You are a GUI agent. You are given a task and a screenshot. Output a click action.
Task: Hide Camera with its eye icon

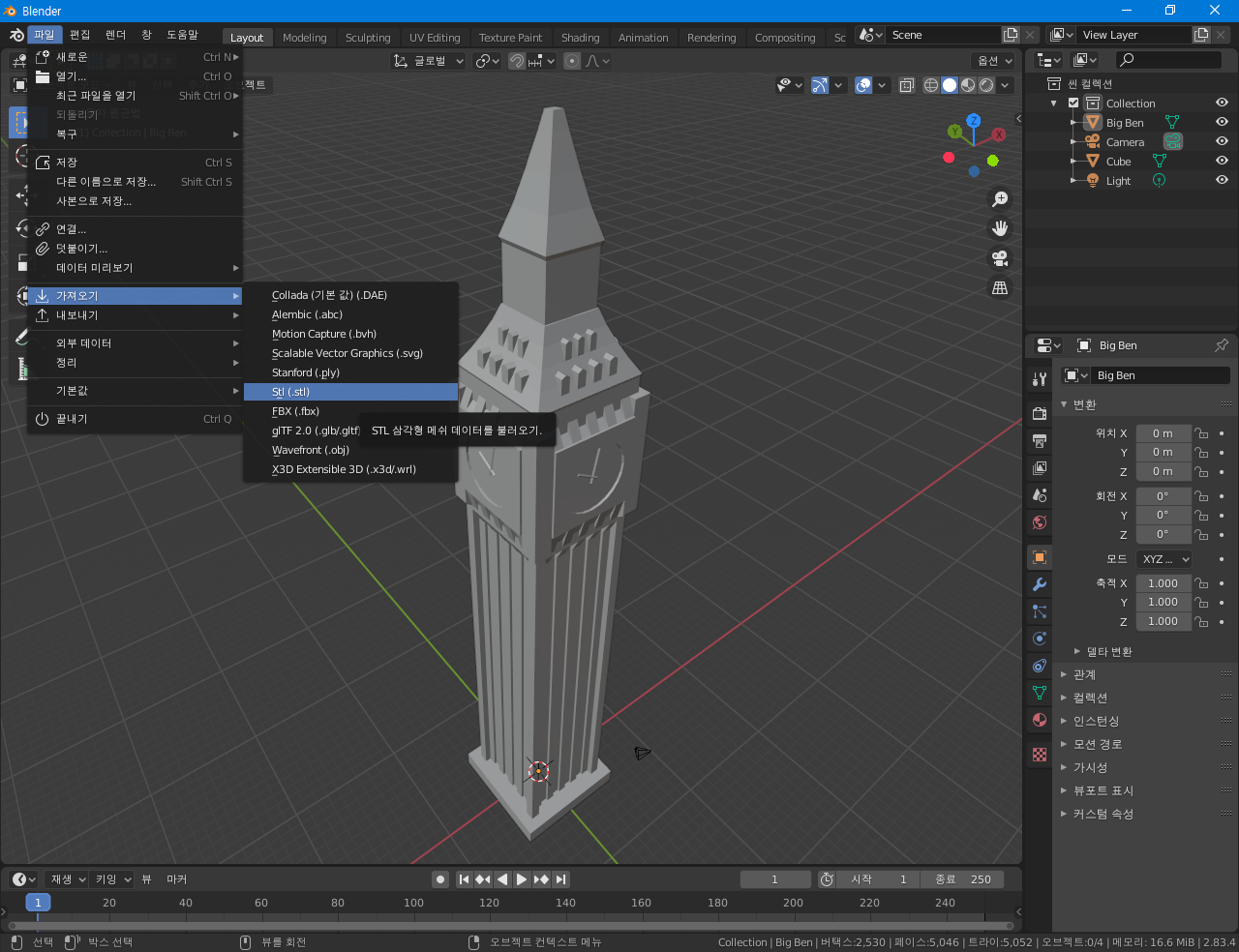coord(1222,141)
